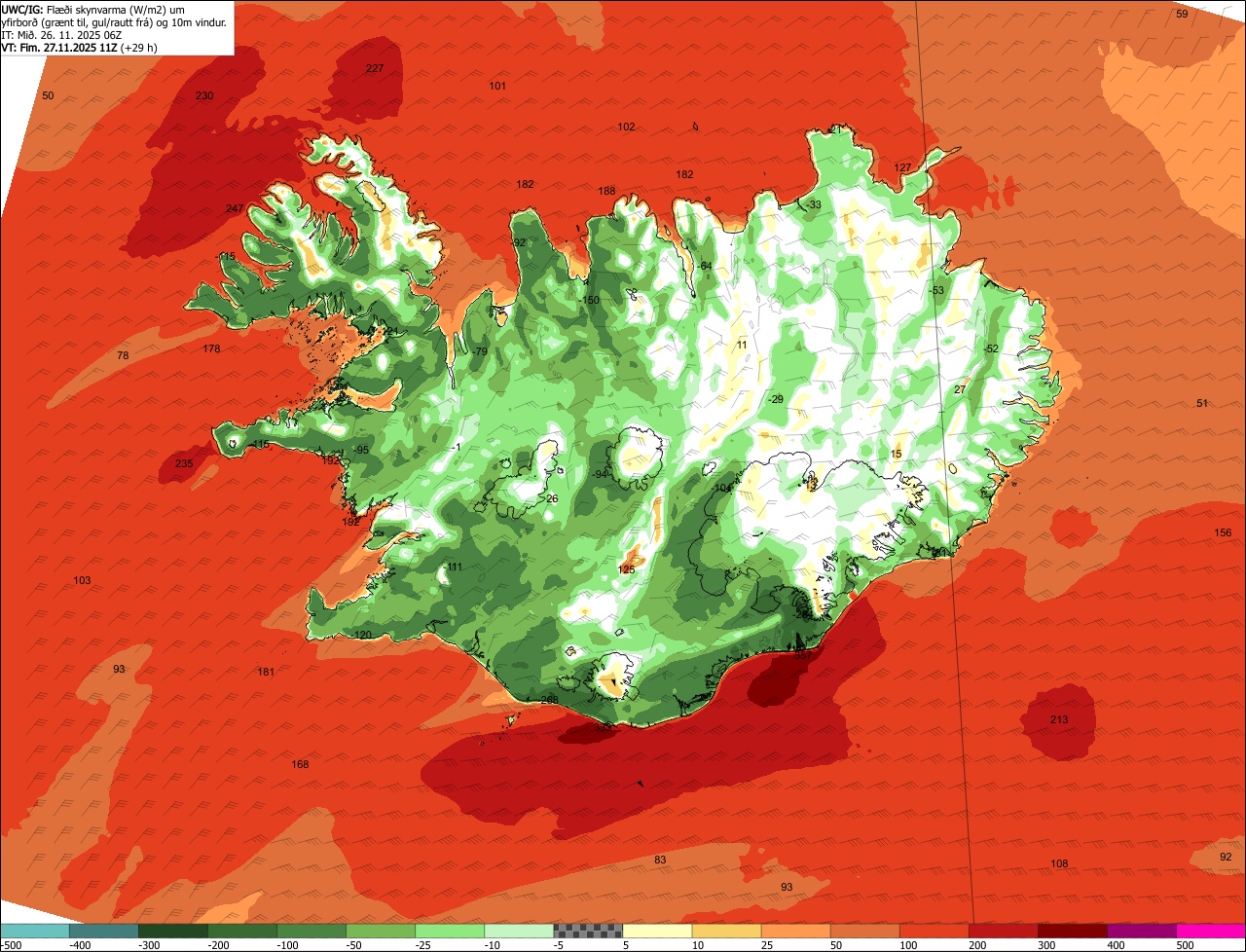Click the map value 188
Image resolution: width=1246 pixels, height=952 pixels.
(x=606, y=191)
